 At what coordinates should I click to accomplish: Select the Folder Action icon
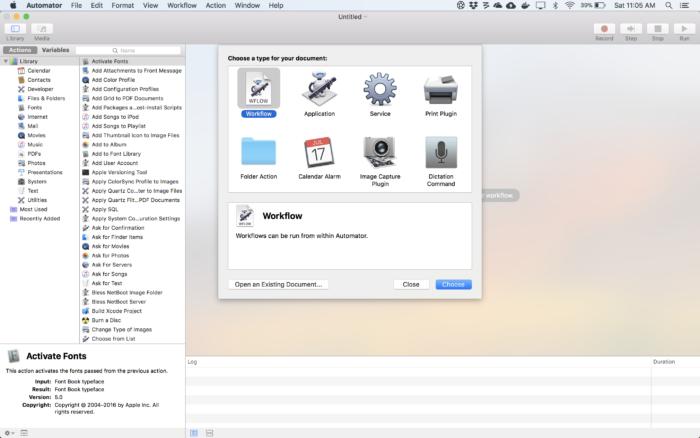pos(258,152)
